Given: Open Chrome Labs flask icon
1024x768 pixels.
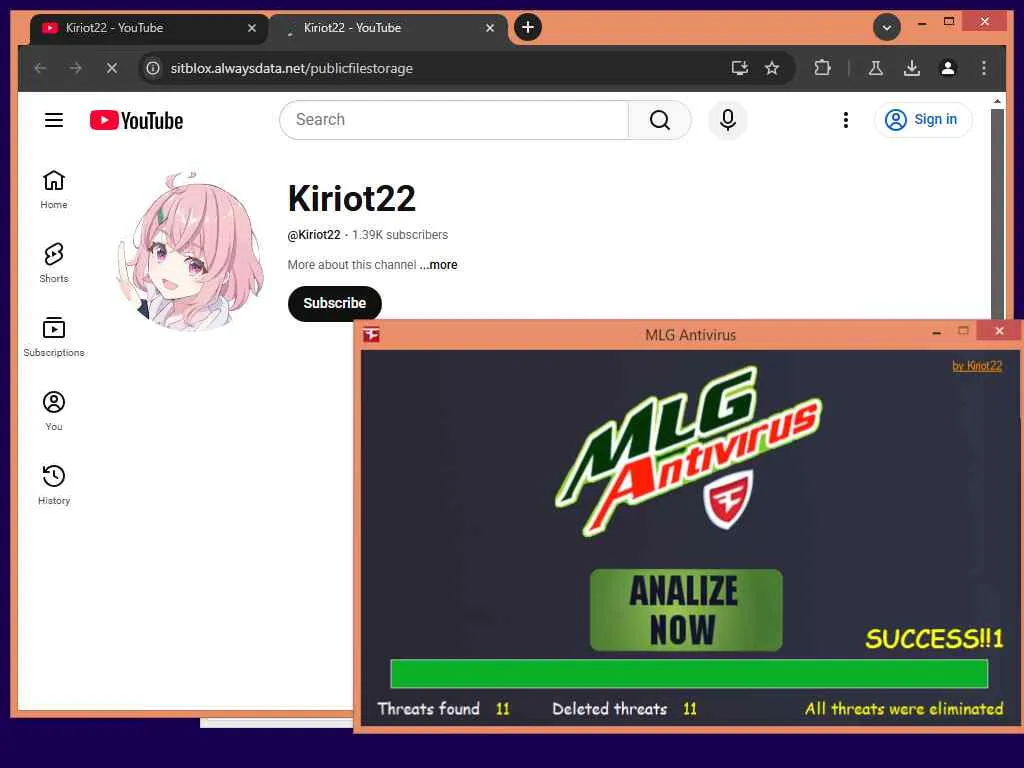Looking at the screenshot, I should [876, 68].
